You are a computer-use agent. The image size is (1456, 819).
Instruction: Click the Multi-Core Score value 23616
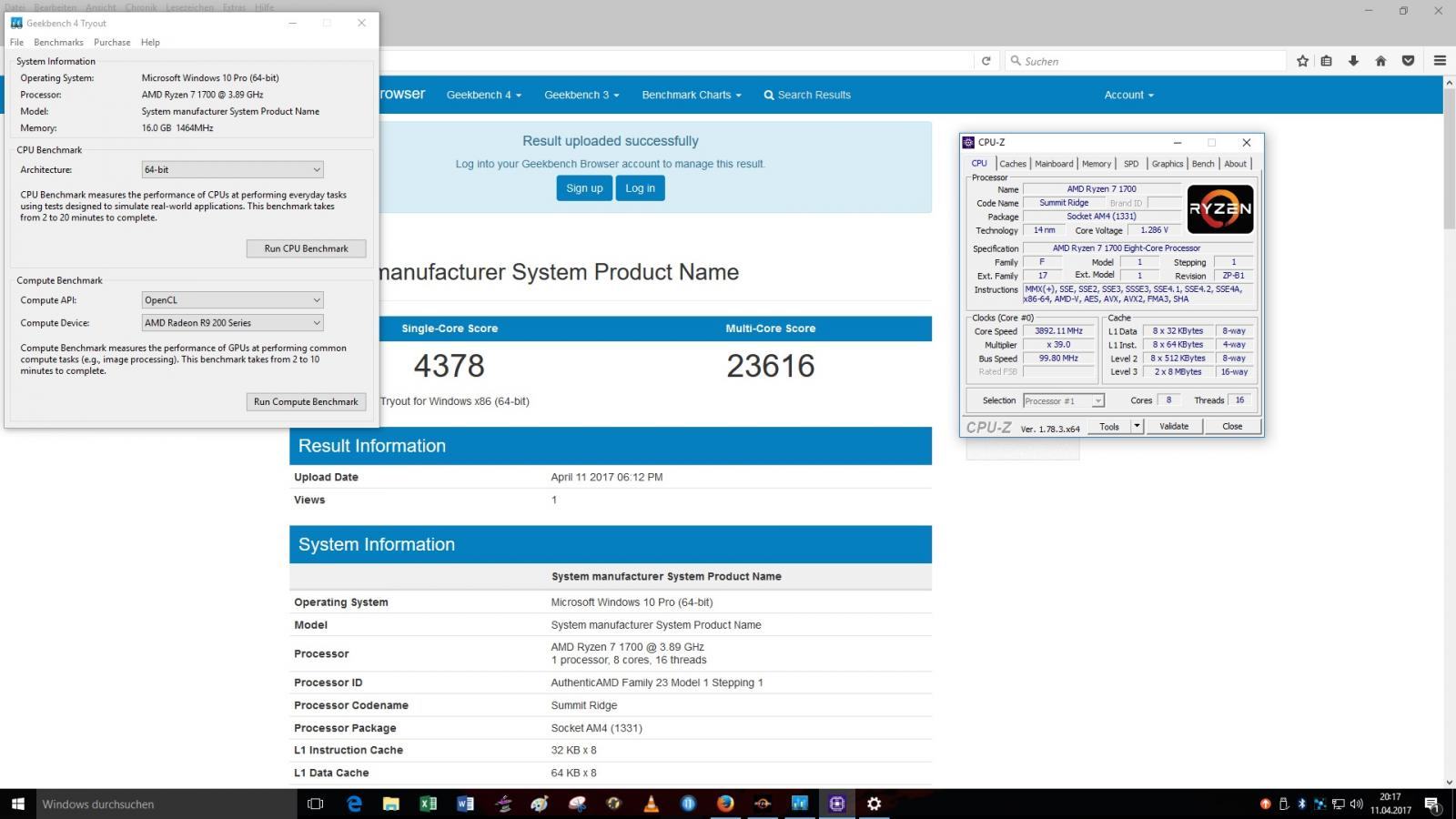click(x=771, y=366)
